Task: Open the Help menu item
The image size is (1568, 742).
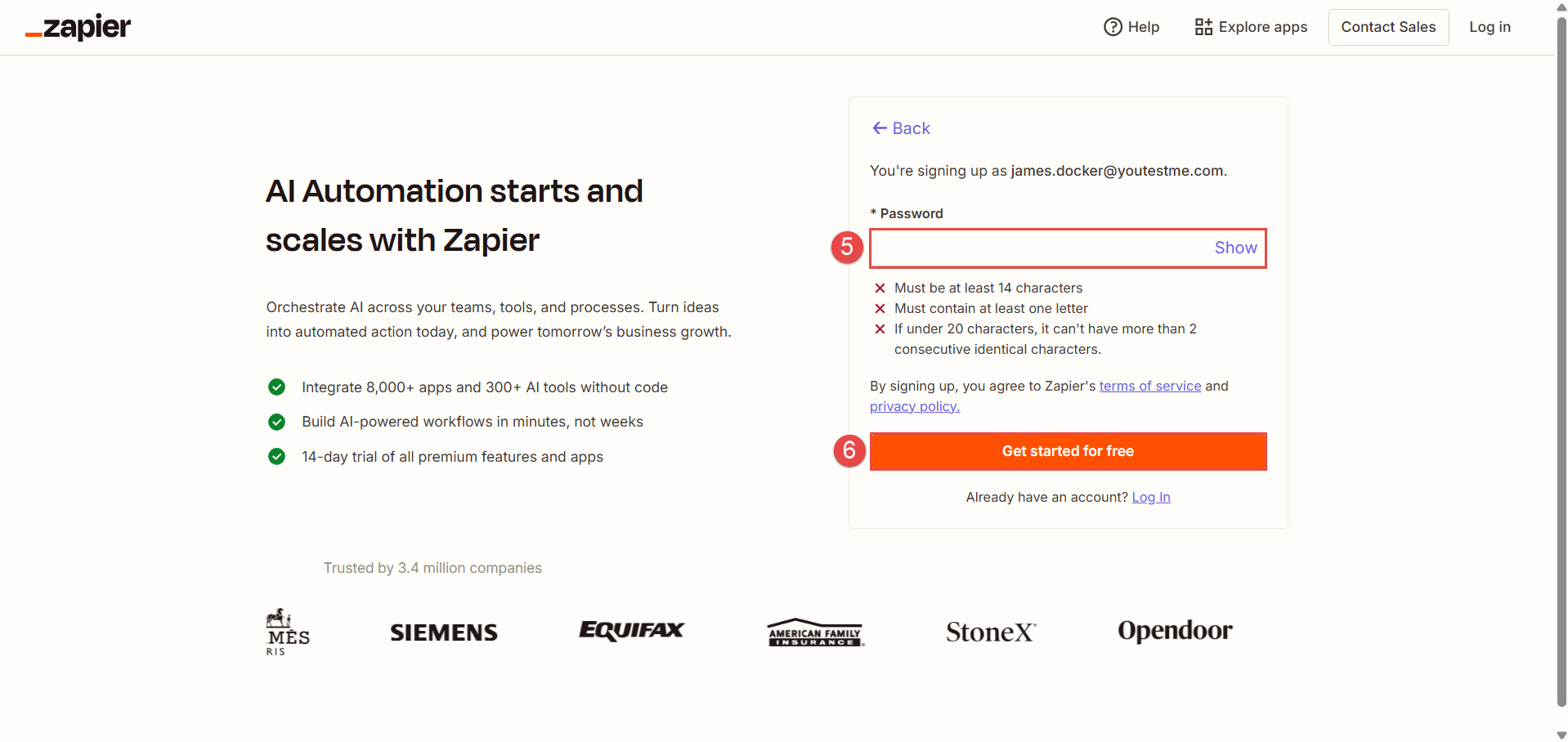Action: tap(1143, 27)
